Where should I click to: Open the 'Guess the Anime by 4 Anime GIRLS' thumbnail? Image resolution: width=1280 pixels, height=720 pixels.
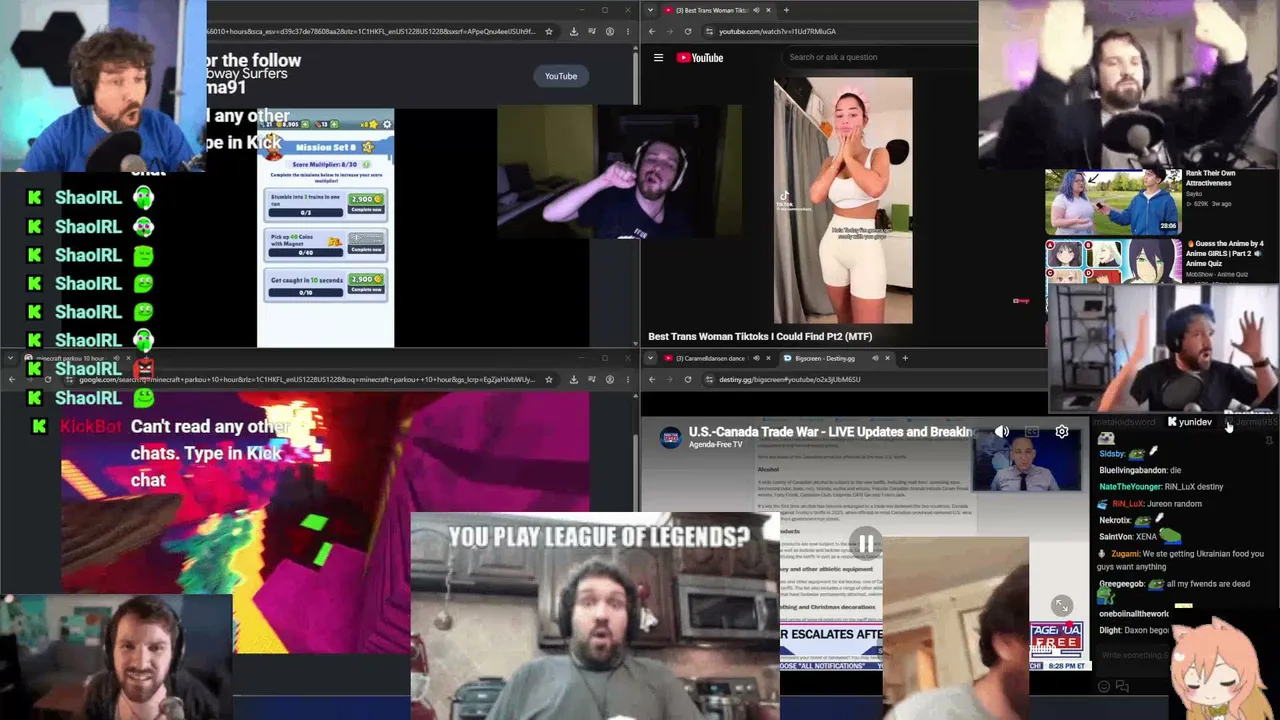click(x=1113, y=262)
